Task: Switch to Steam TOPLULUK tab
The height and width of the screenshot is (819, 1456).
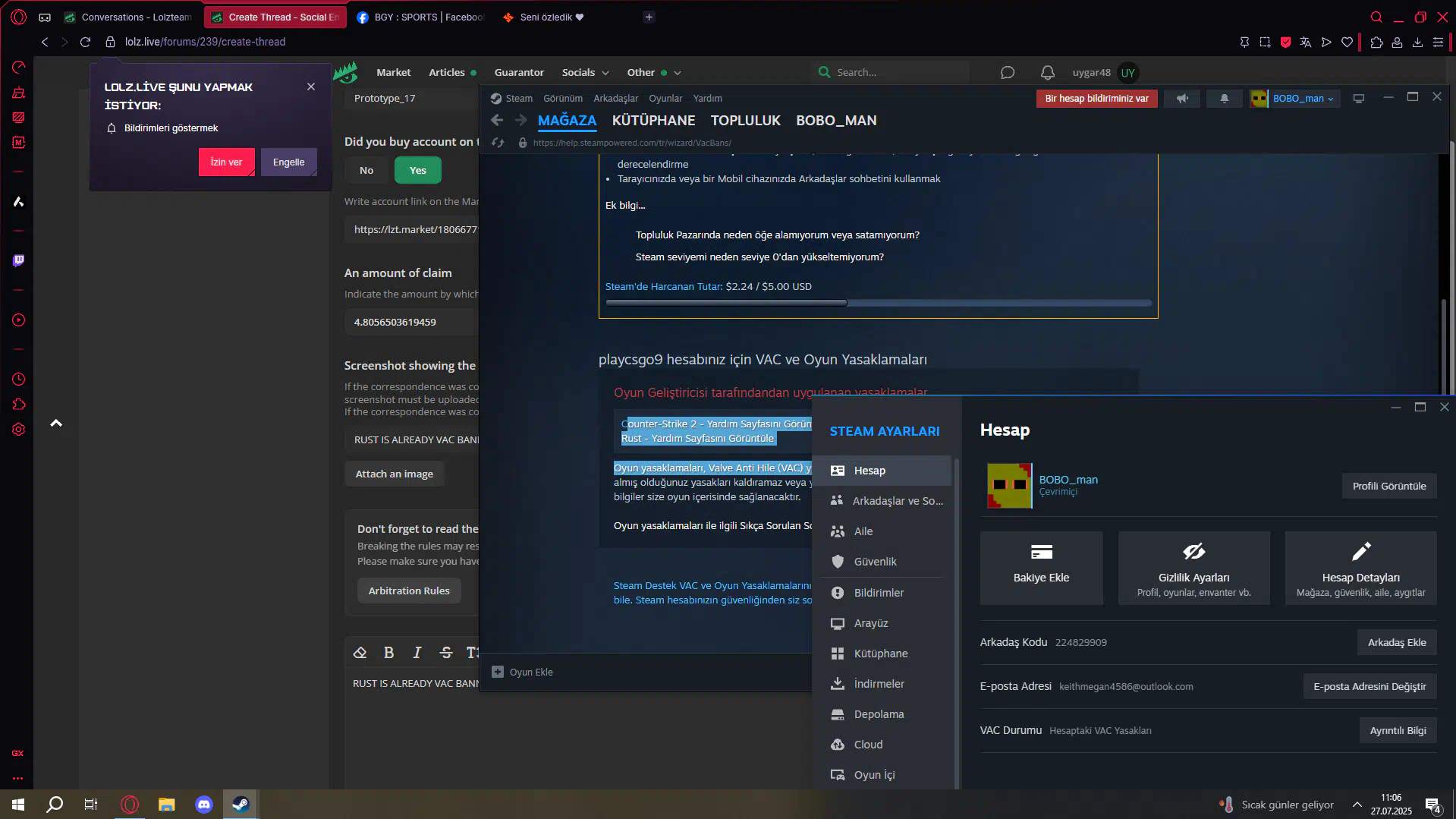Action: [x=745, y=121]
